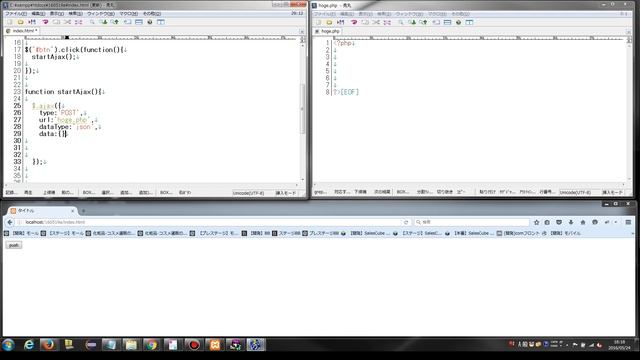
Task: Click the push button on the page
Action: pos(14,245)
